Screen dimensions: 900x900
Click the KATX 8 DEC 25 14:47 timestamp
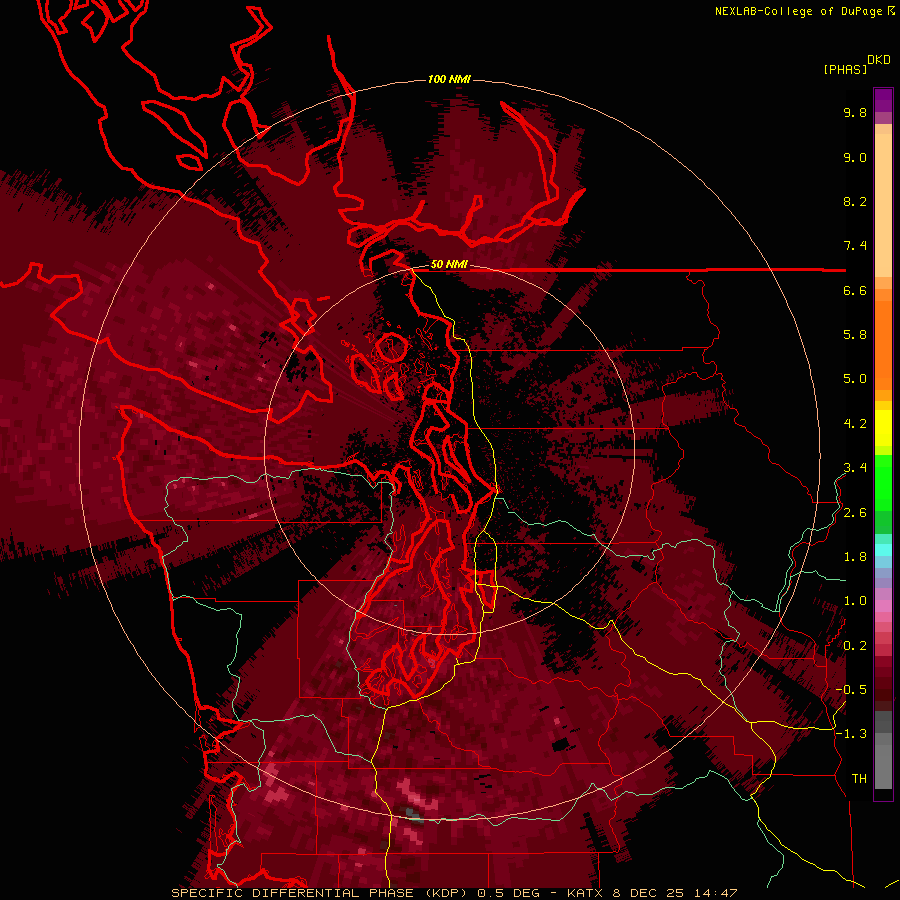tap(652, 893)
